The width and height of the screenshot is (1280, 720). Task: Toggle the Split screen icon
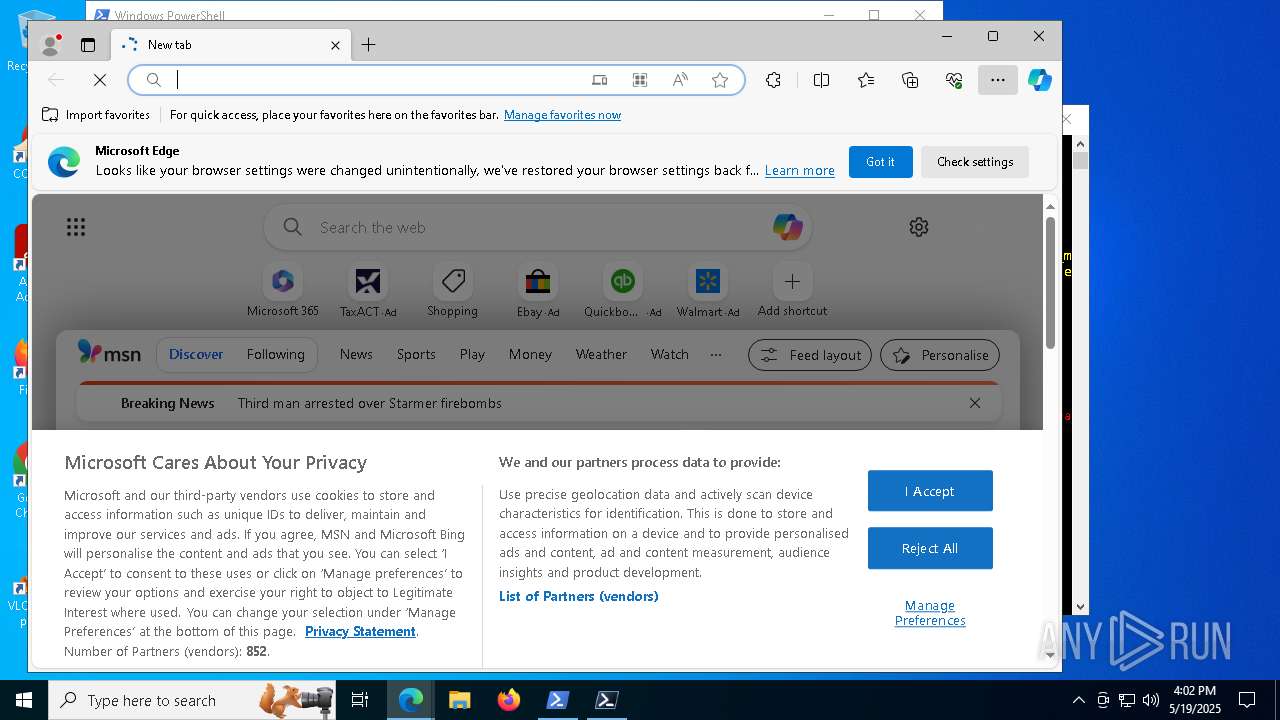821,80
